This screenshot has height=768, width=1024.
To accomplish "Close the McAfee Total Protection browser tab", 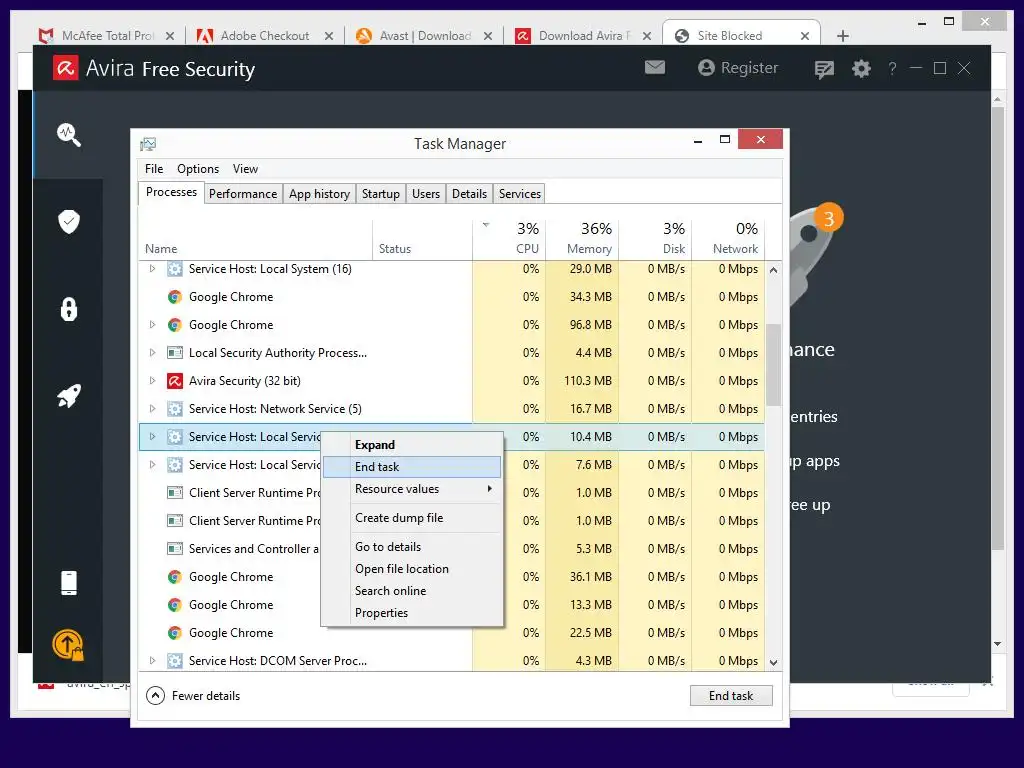I will pyautogui.click(x=170, y=36).
